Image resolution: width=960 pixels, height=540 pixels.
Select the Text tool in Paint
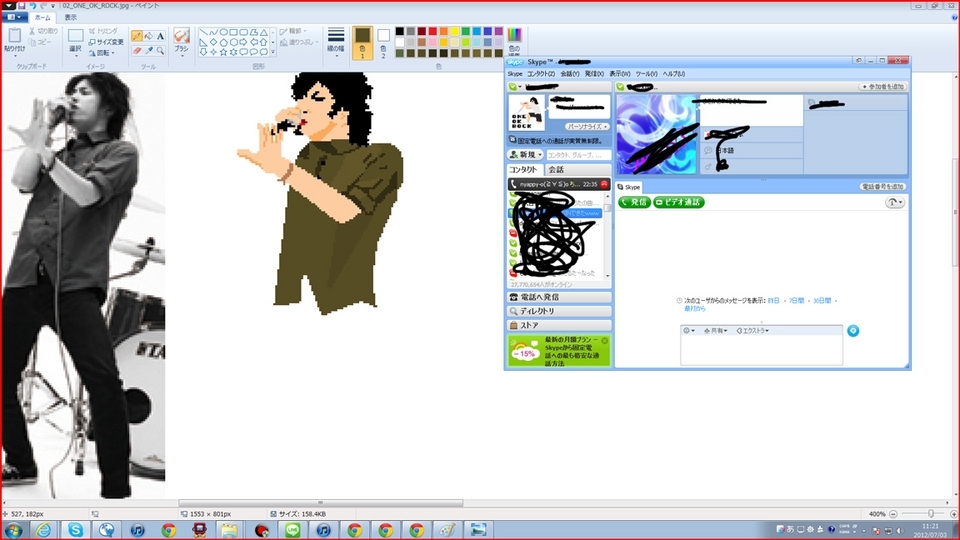pyautogui.click(x=160, y=36)
